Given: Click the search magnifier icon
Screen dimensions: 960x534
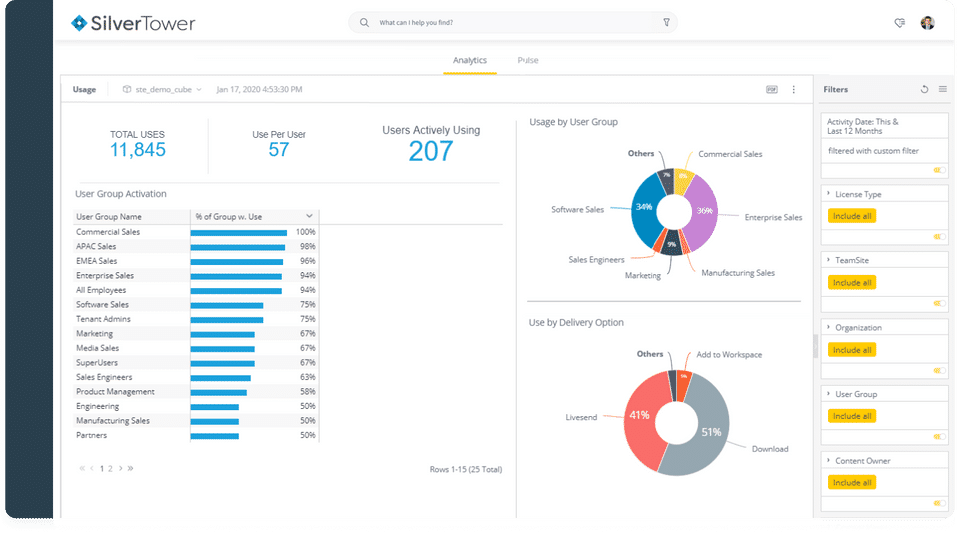Looking at the screenshot, I should point(364,23).
